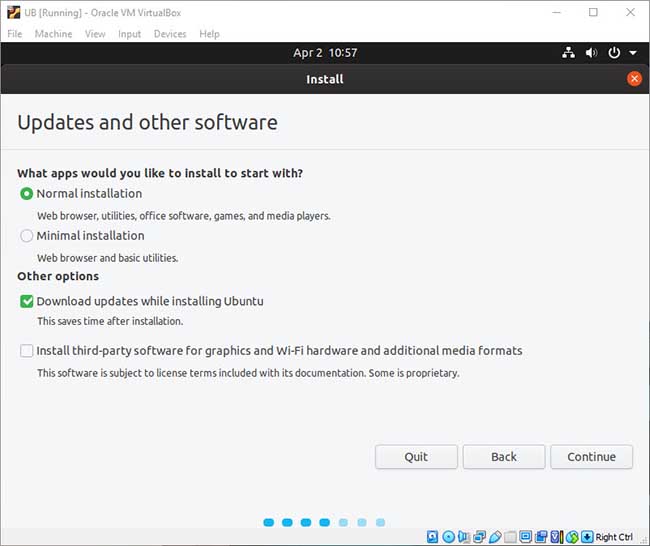Click the 'Web browser and basic utilities.' text

(108, 258)
